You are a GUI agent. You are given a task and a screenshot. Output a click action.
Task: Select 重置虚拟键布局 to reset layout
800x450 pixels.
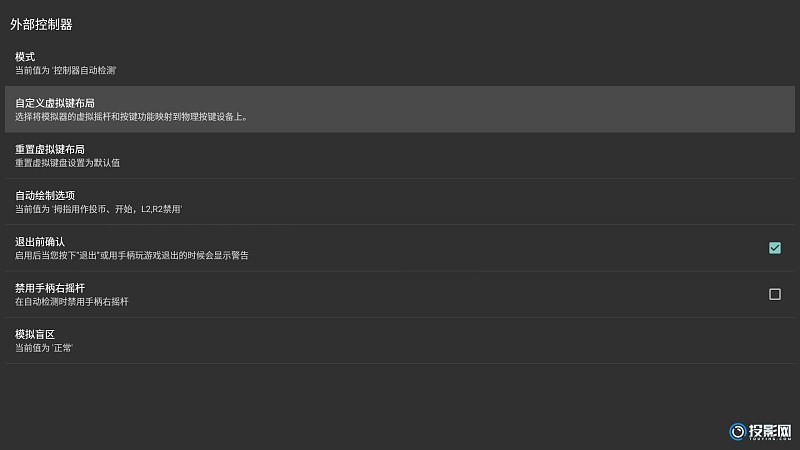point(400,155)
